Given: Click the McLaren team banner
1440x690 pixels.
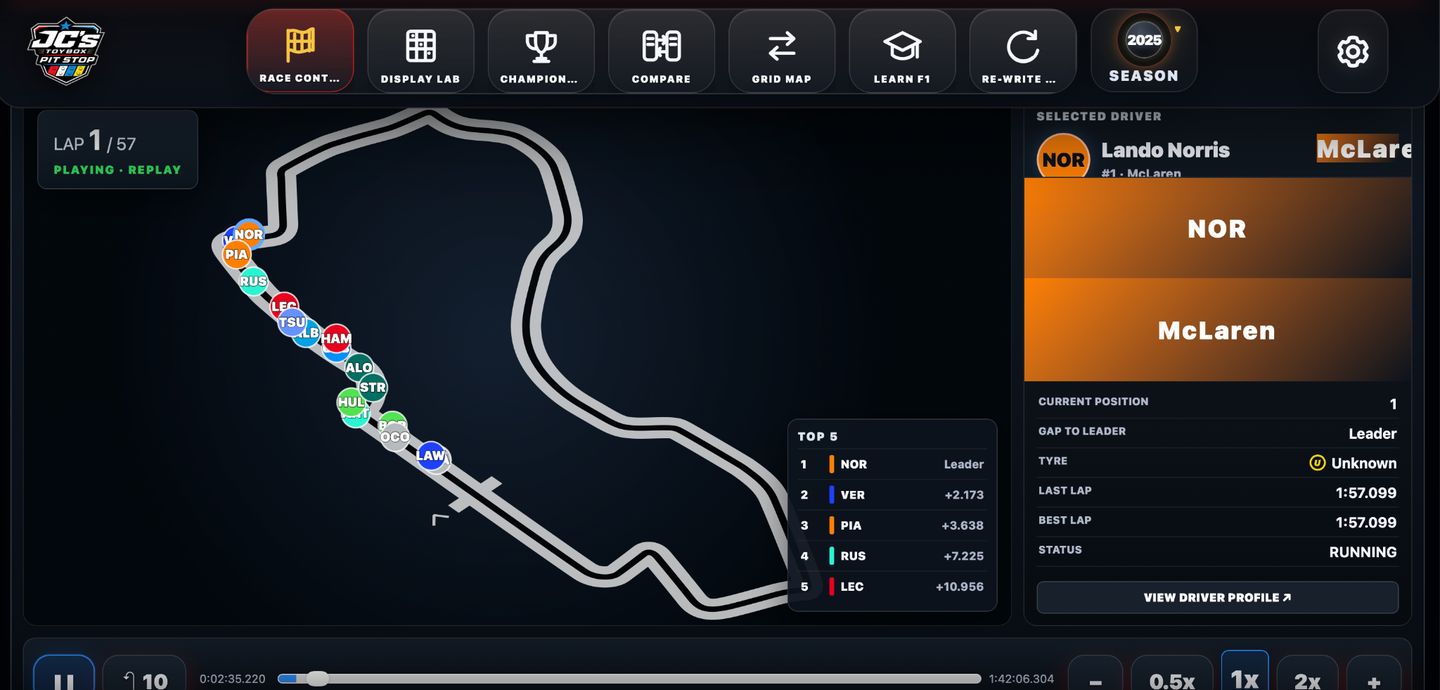Looking at the screenshot, I should [1217, 330].
